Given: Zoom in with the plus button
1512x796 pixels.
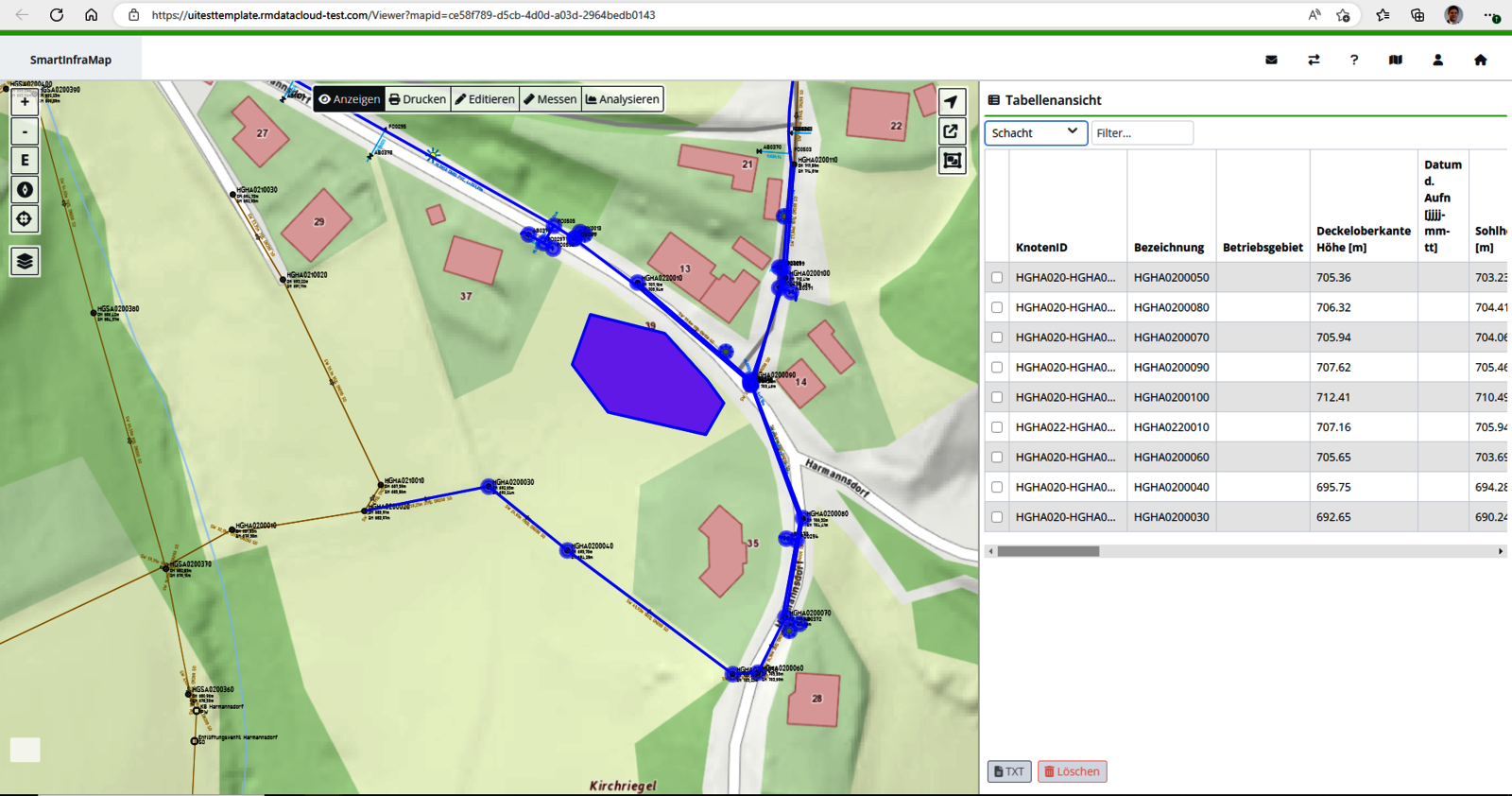Looking at the screenshot, I should pyautogui.click(x=25, y=102).
